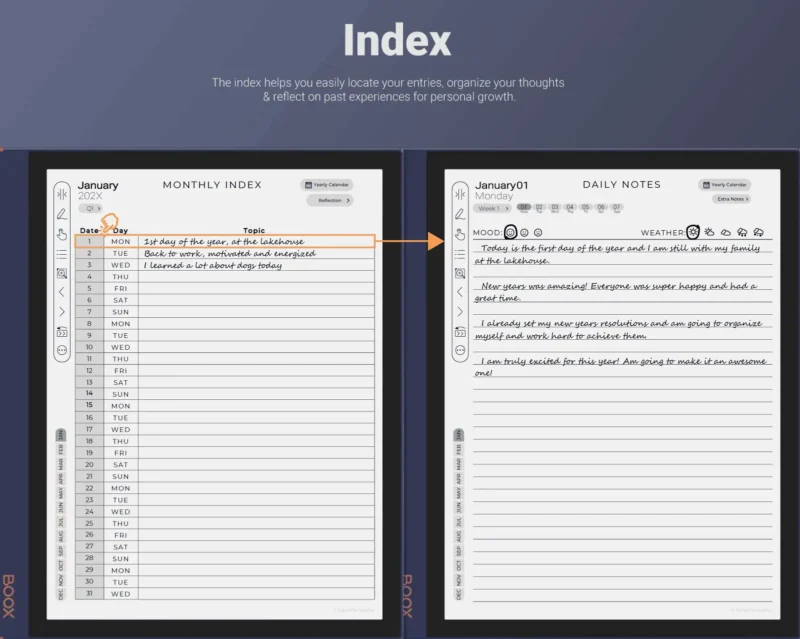Screen dimensions: 800x639
Task: Select the sunny weather icon
Action: pos(693,232)
